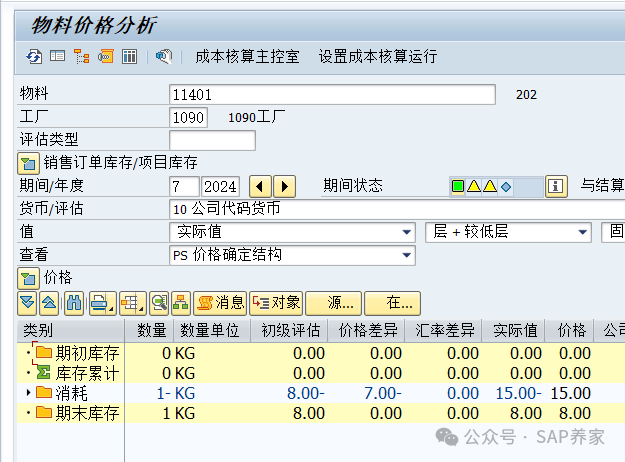Click the empty 评估类型 field
The width and height of the screenshot is (625, 462).
click(212, 140)
